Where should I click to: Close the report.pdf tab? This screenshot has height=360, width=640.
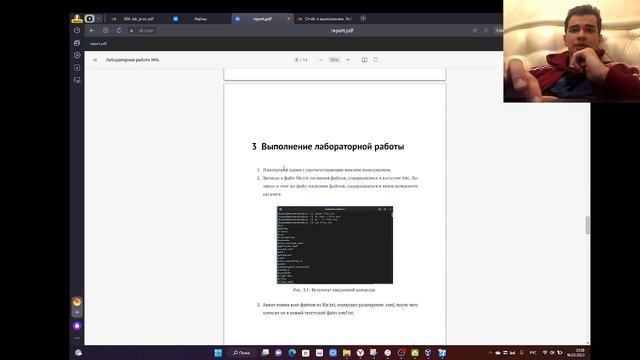point(288,19)
